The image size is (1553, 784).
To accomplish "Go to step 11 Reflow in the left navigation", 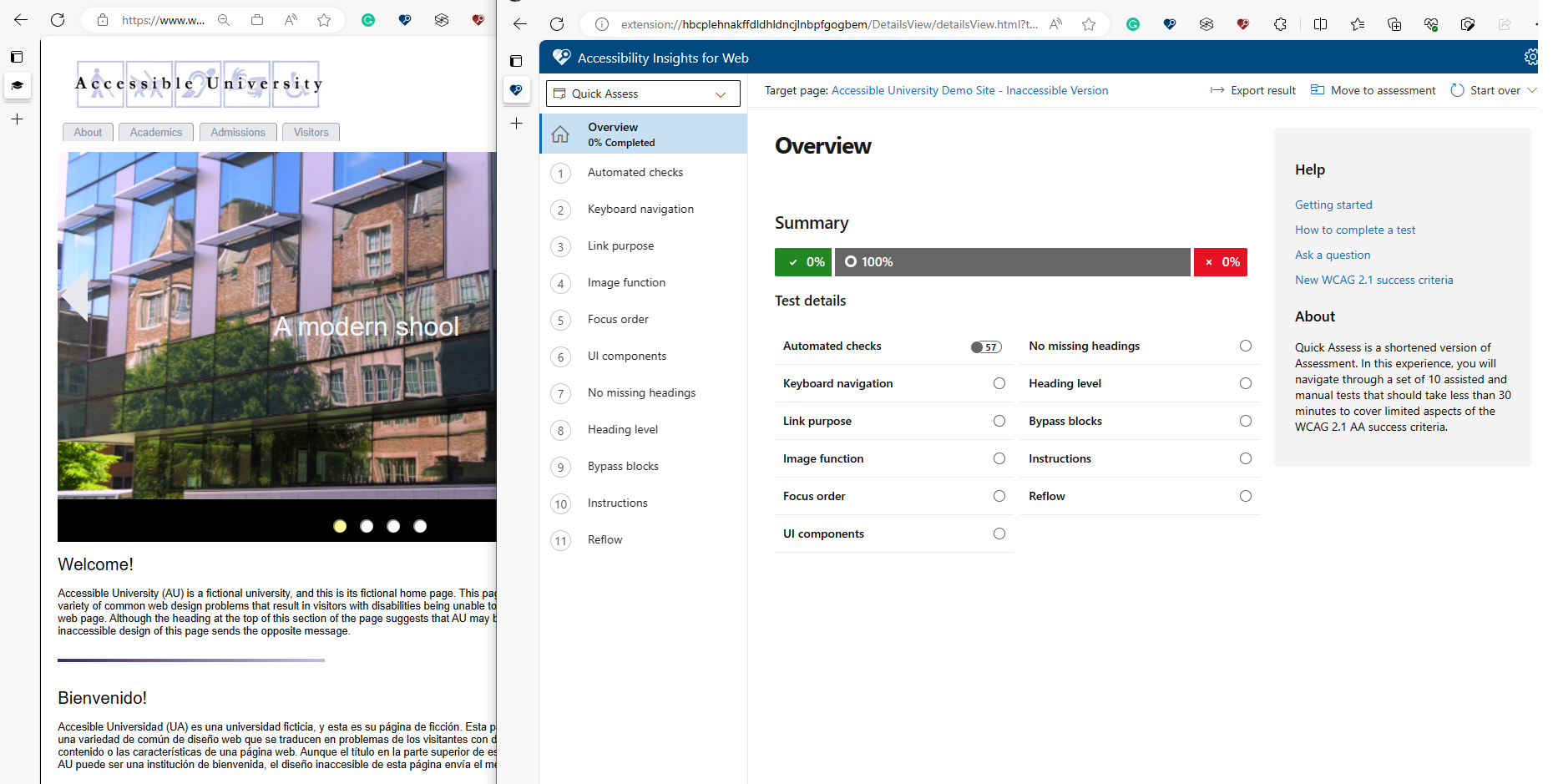I will 644,540.
